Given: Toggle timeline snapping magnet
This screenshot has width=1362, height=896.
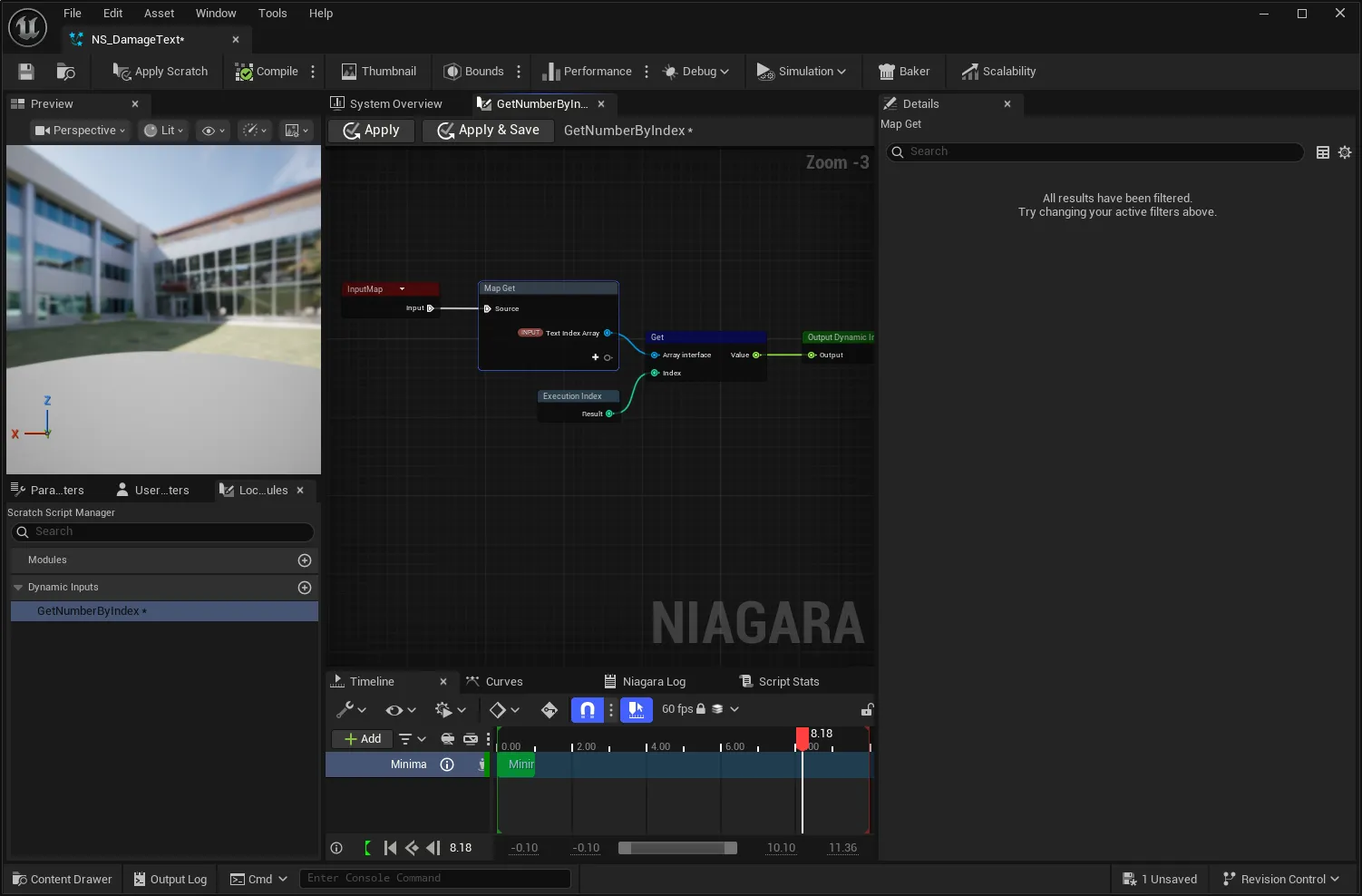Looking at the screenshot, I should (588, 709).
